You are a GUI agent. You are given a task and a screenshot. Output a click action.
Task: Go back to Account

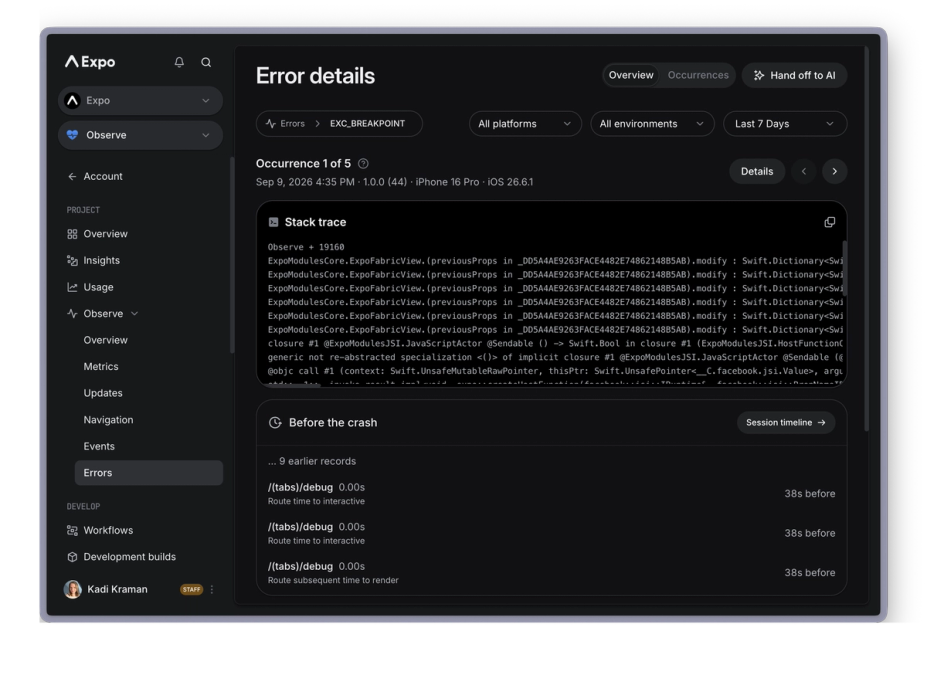click(x=103, y=176)
